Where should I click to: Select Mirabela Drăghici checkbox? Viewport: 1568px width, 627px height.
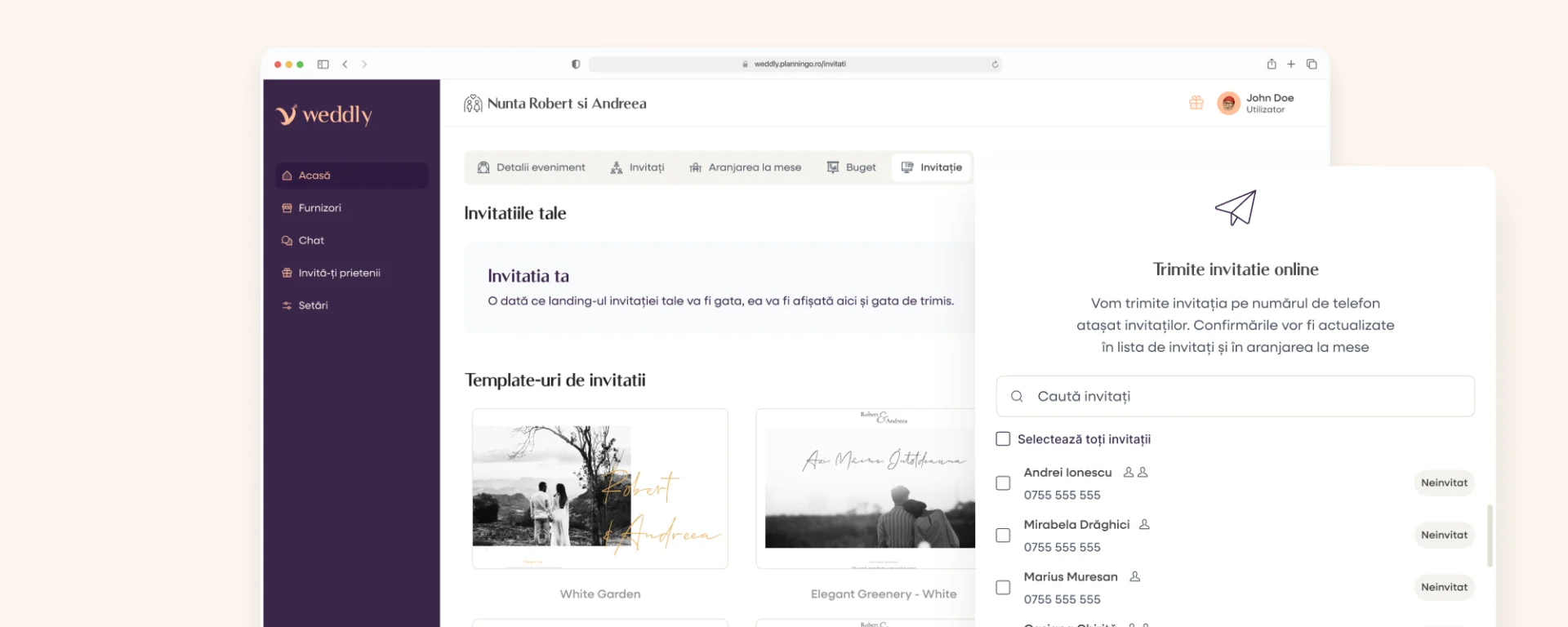tap(1003, 536)
